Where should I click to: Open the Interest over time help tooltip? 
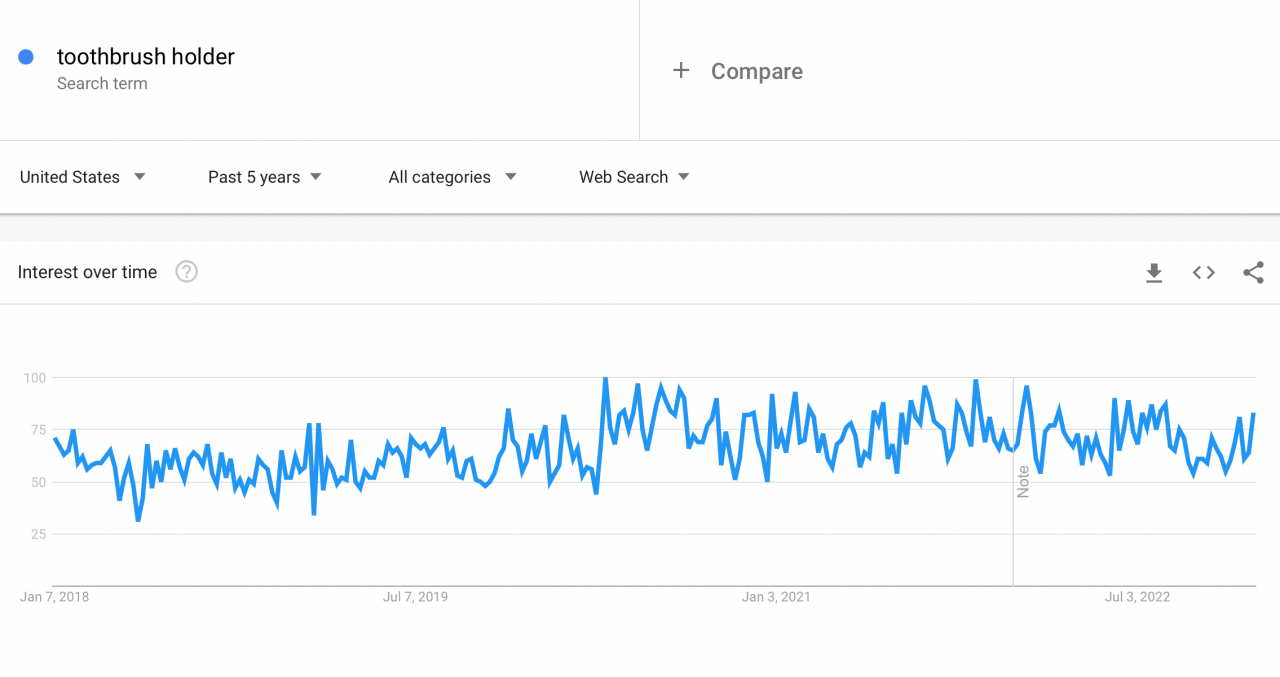[x=186, y=271]
